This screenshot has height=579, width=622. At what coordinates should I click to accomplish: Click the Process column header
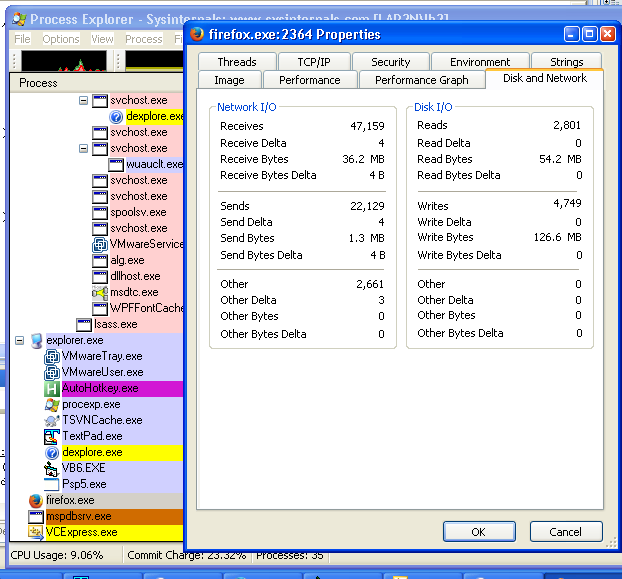(96, 83)
